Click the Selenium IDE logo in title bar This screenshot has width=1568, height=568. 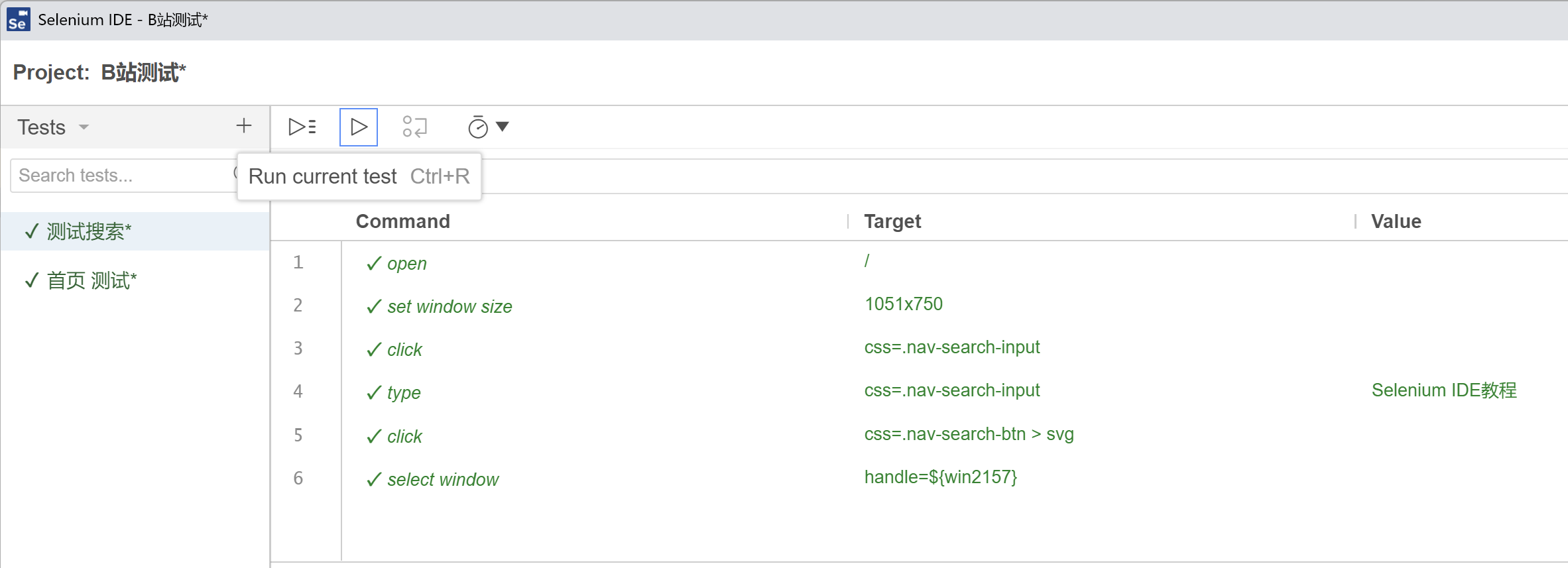tap(18, 20)
